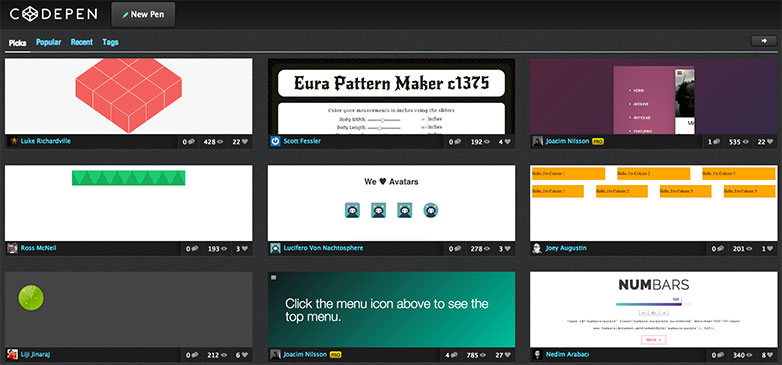
Task: Switch to the Picks tab
Action: pyautogui.click(x=17, y=43)
